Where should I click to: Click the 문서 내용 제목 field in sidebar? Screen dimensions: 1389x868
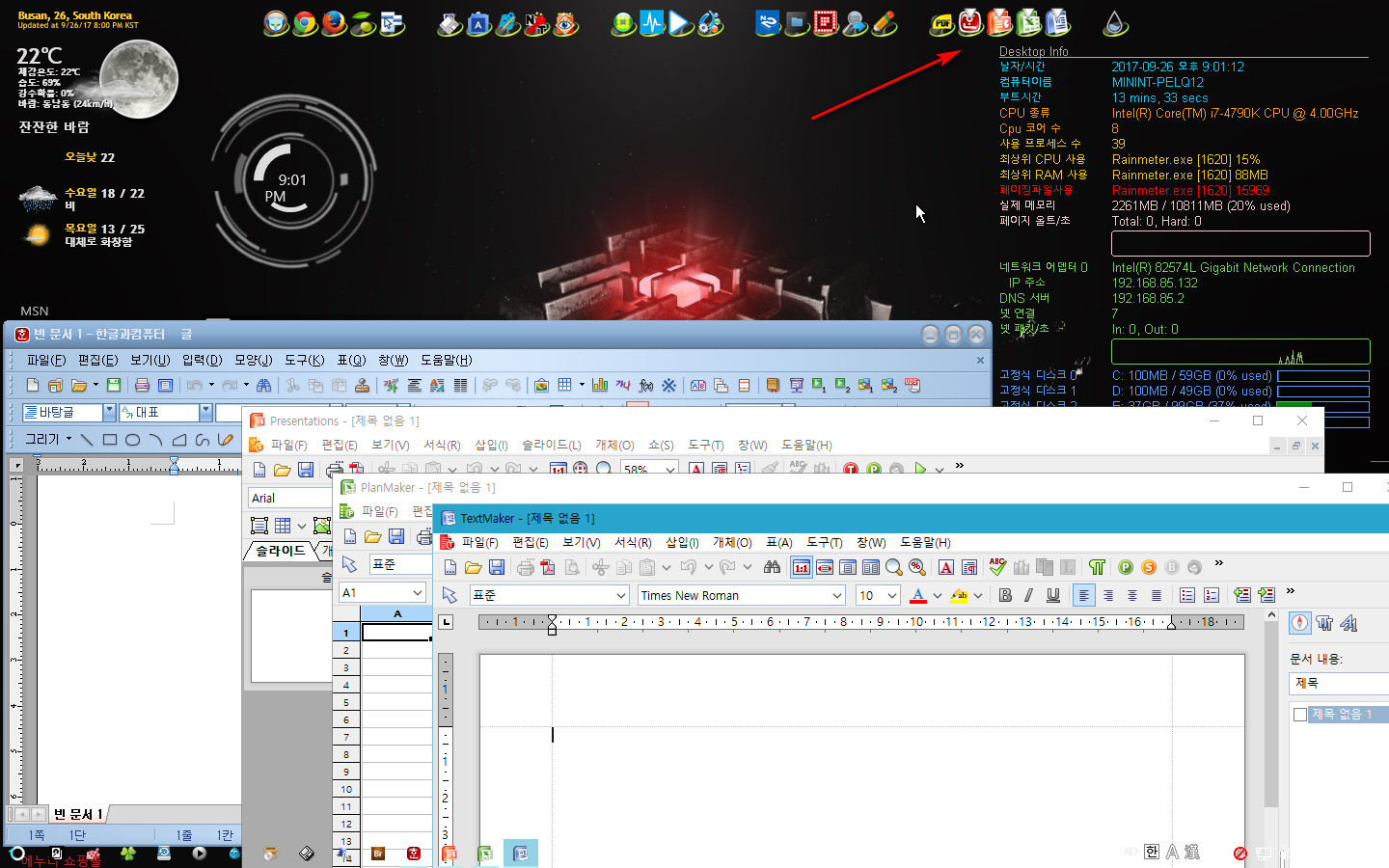click(1339, 683)
